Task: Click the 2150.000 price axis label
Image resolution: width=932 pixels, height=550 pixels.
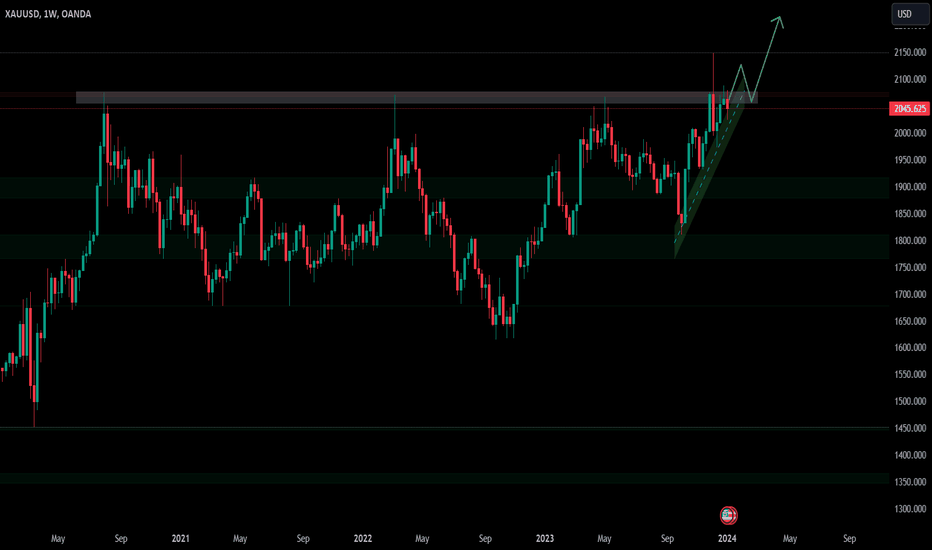Action: [x=910, y=52]
